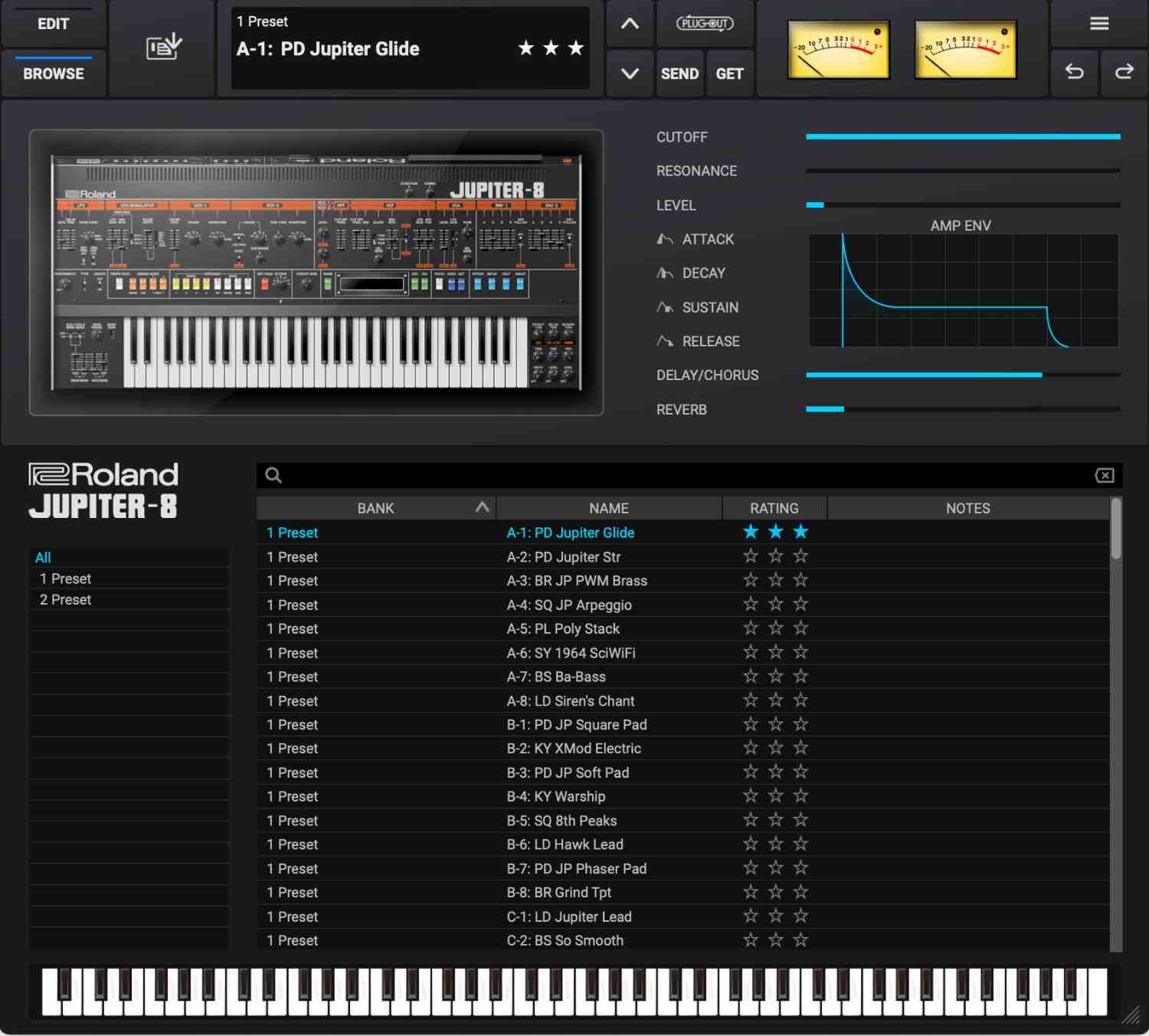Toggle the third rating star on A-1
Screen dimensions: 1149x1036
(800, 531)
